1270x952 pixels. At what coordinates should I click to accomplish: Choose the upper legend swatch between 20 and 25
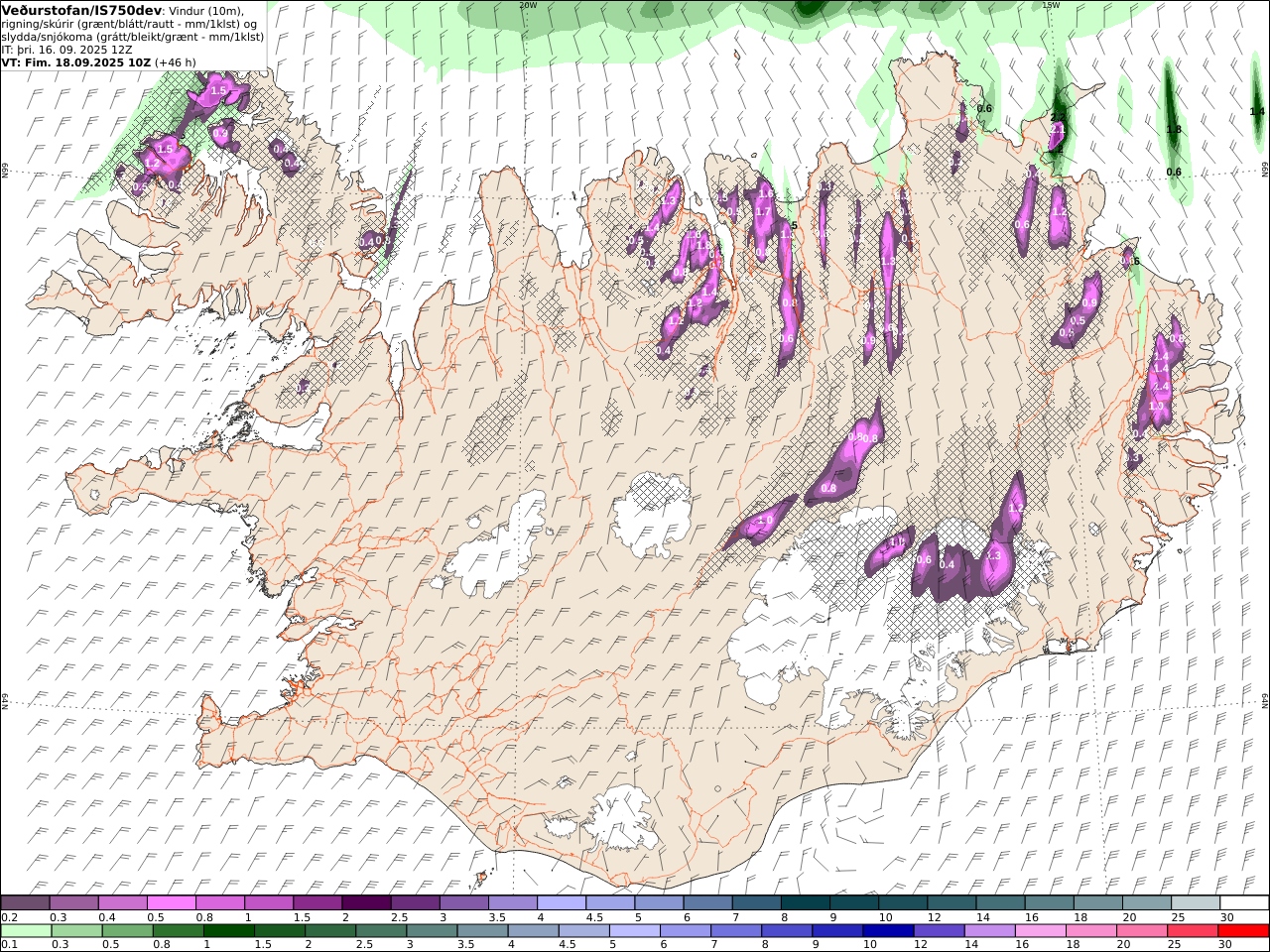[1146, 903]
